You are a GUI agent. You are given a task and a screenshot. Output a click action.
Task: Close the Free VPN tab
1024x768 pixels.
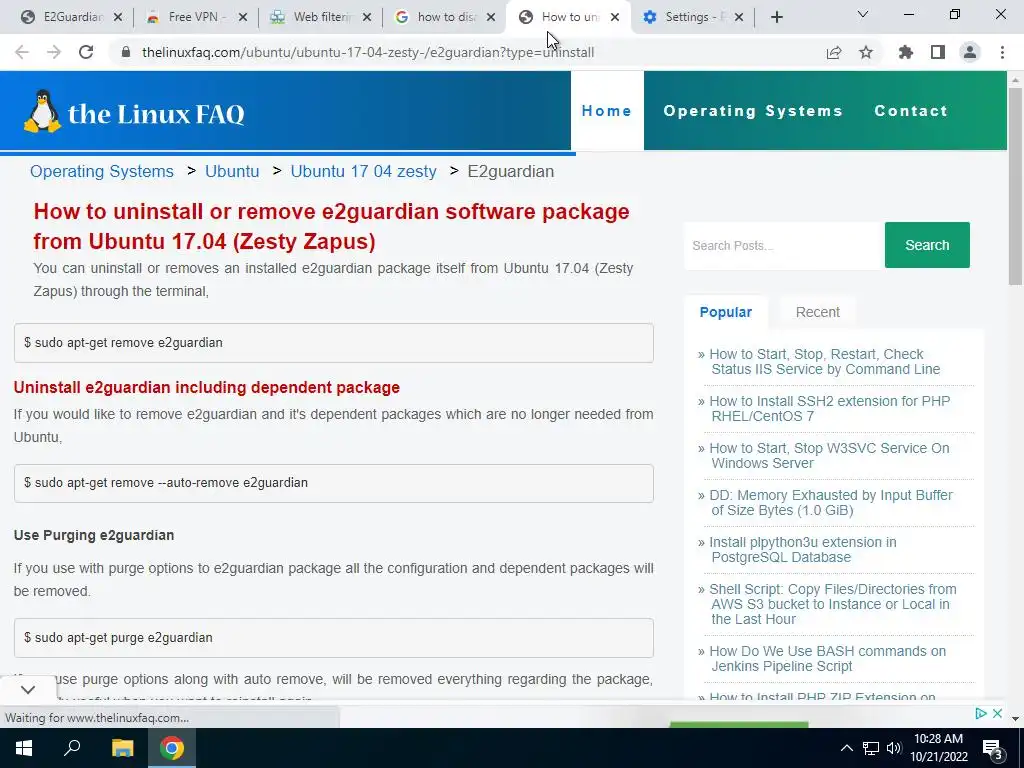(x=242, y=18)
